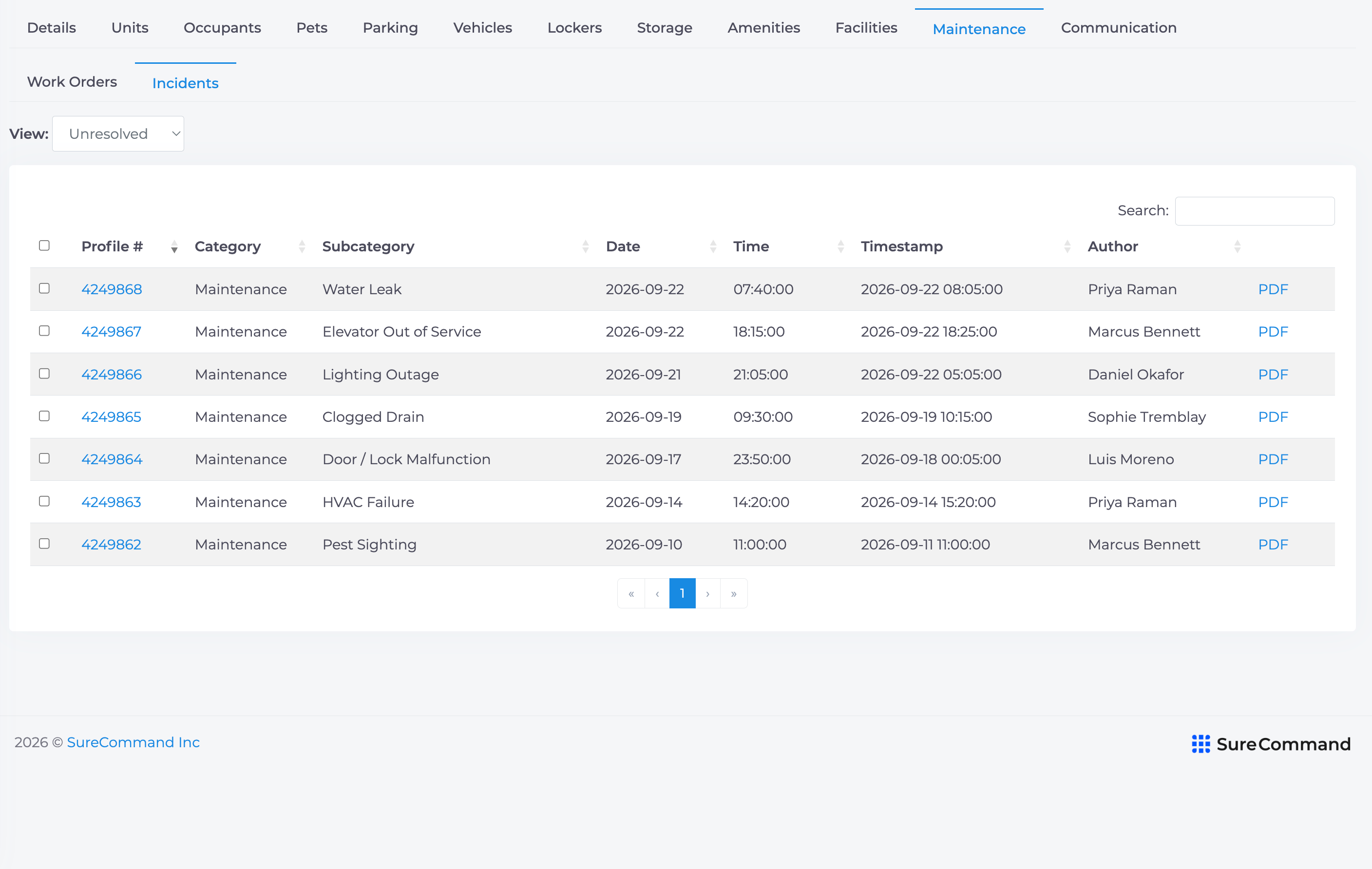1372x869 pixels.
Task: Download PDF for Pest Sighting incident
Action: pos(1273,545)
